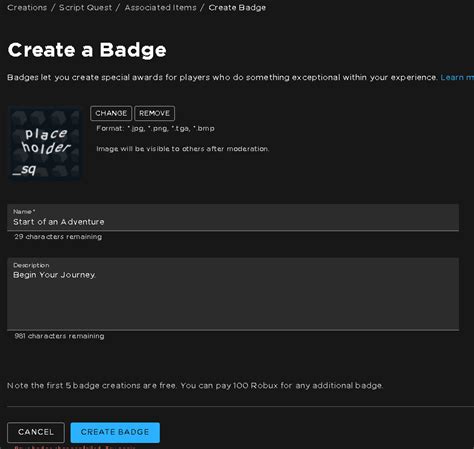Click the Create Badge breadcrumb

pos(237,8)
